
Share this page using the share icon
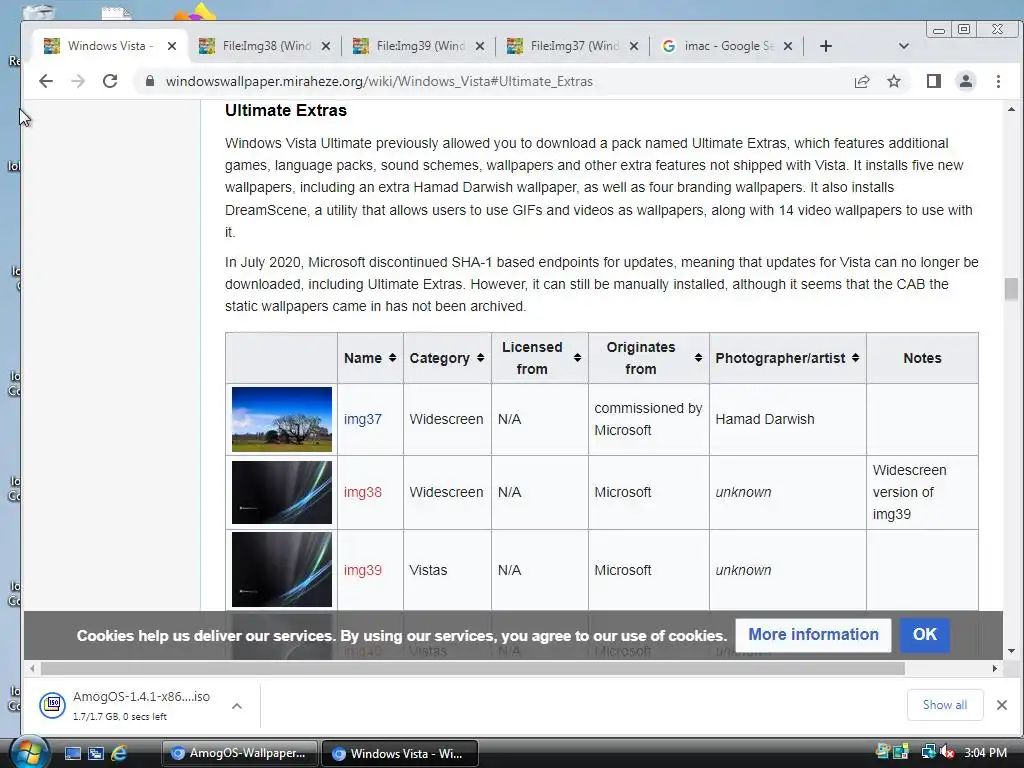coord(861,81)
